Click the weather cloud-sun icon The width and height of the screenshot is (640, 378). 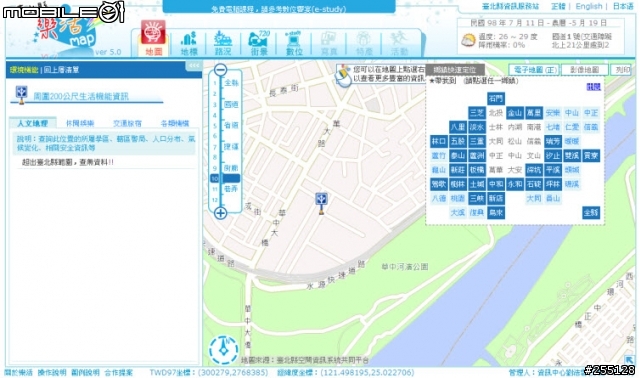468,40
